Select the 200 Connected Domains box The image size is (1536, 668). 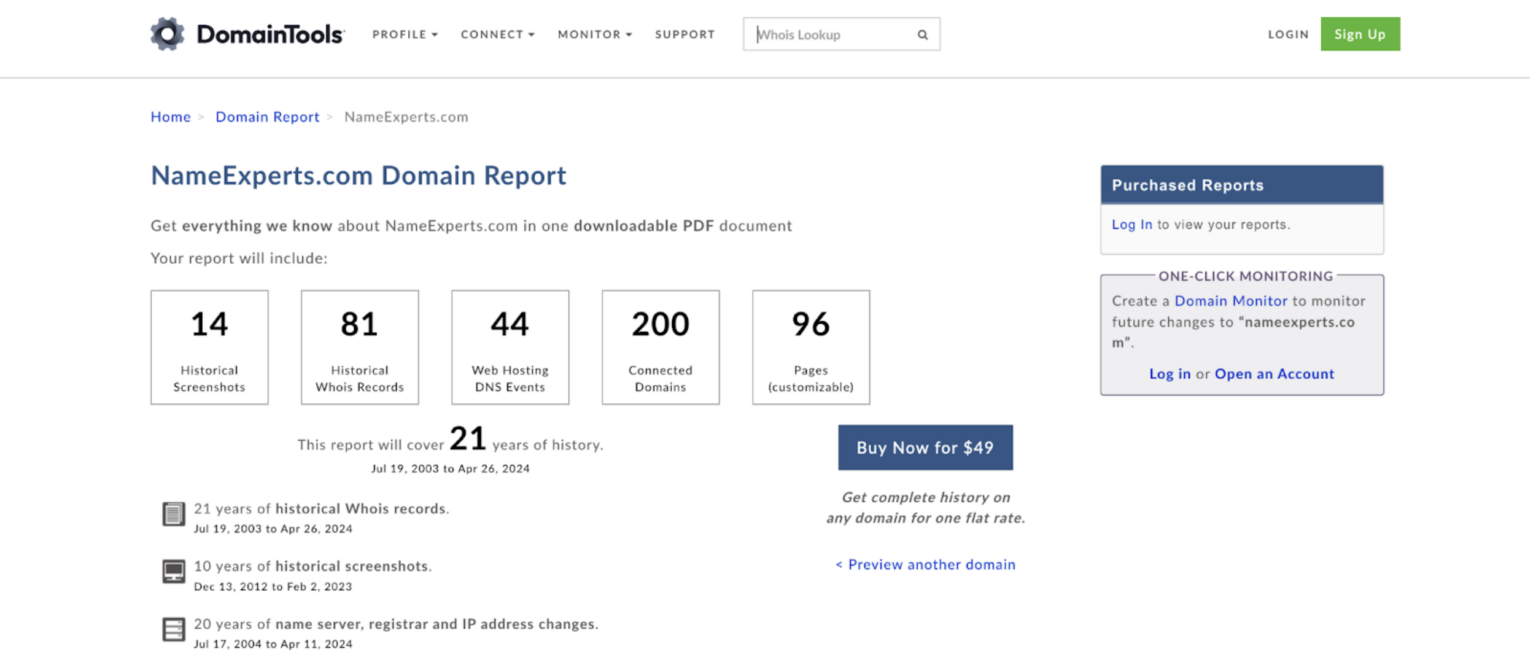coord(661,348)
